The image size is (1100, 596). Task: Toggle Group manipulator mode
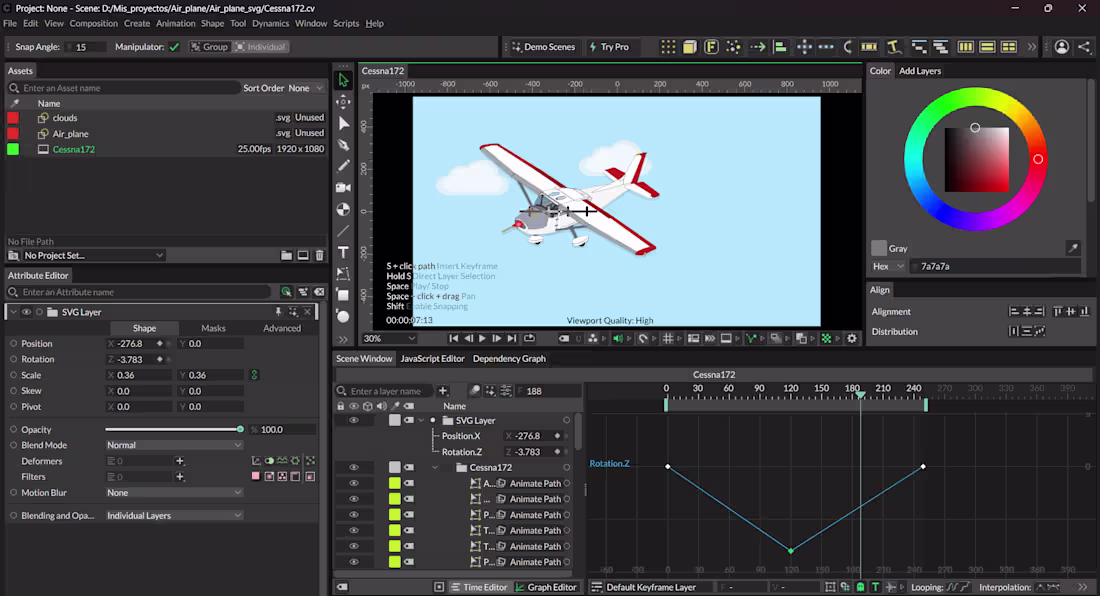(209, 47)
